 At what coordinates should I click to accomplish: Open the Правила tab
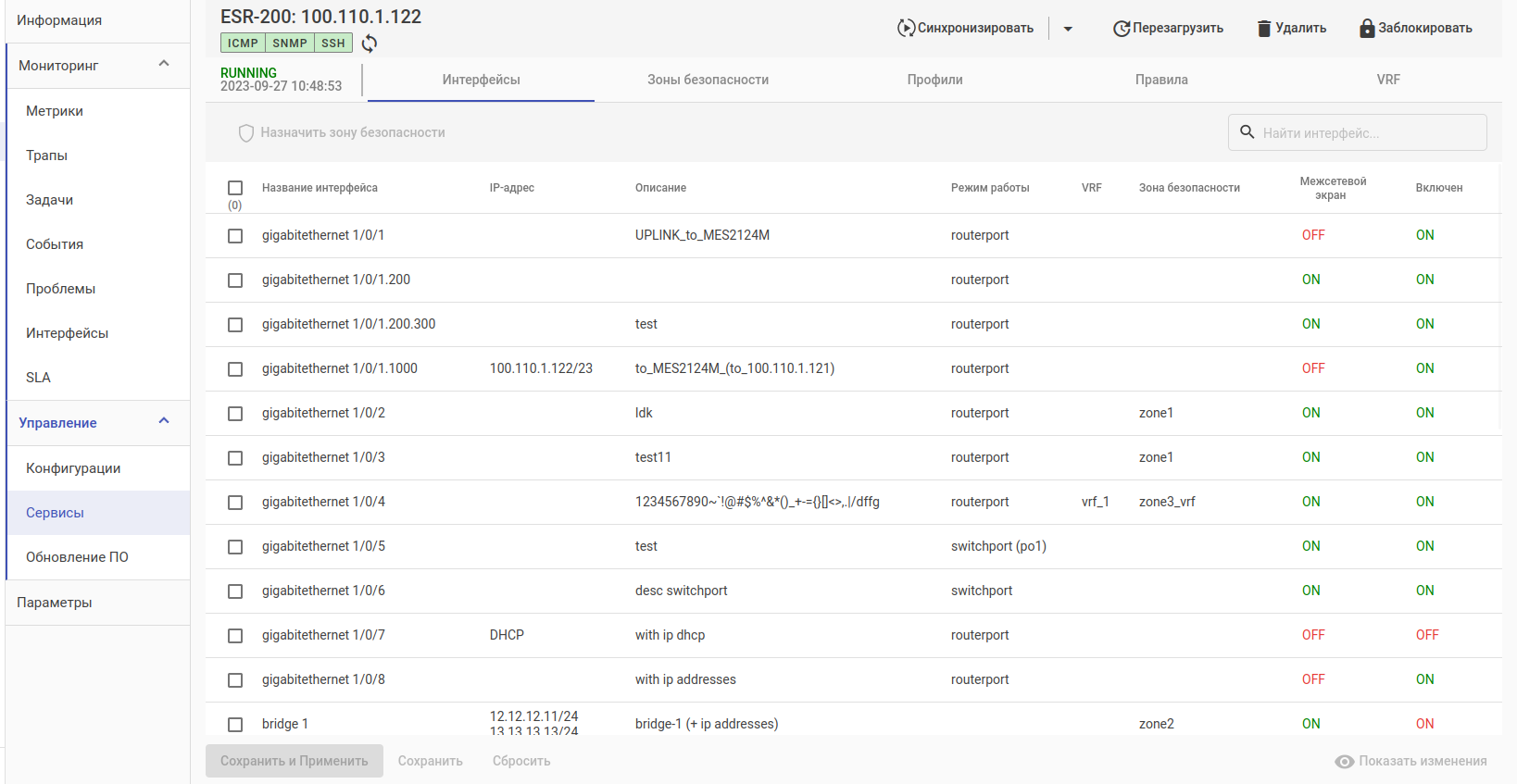(1161, 80)
